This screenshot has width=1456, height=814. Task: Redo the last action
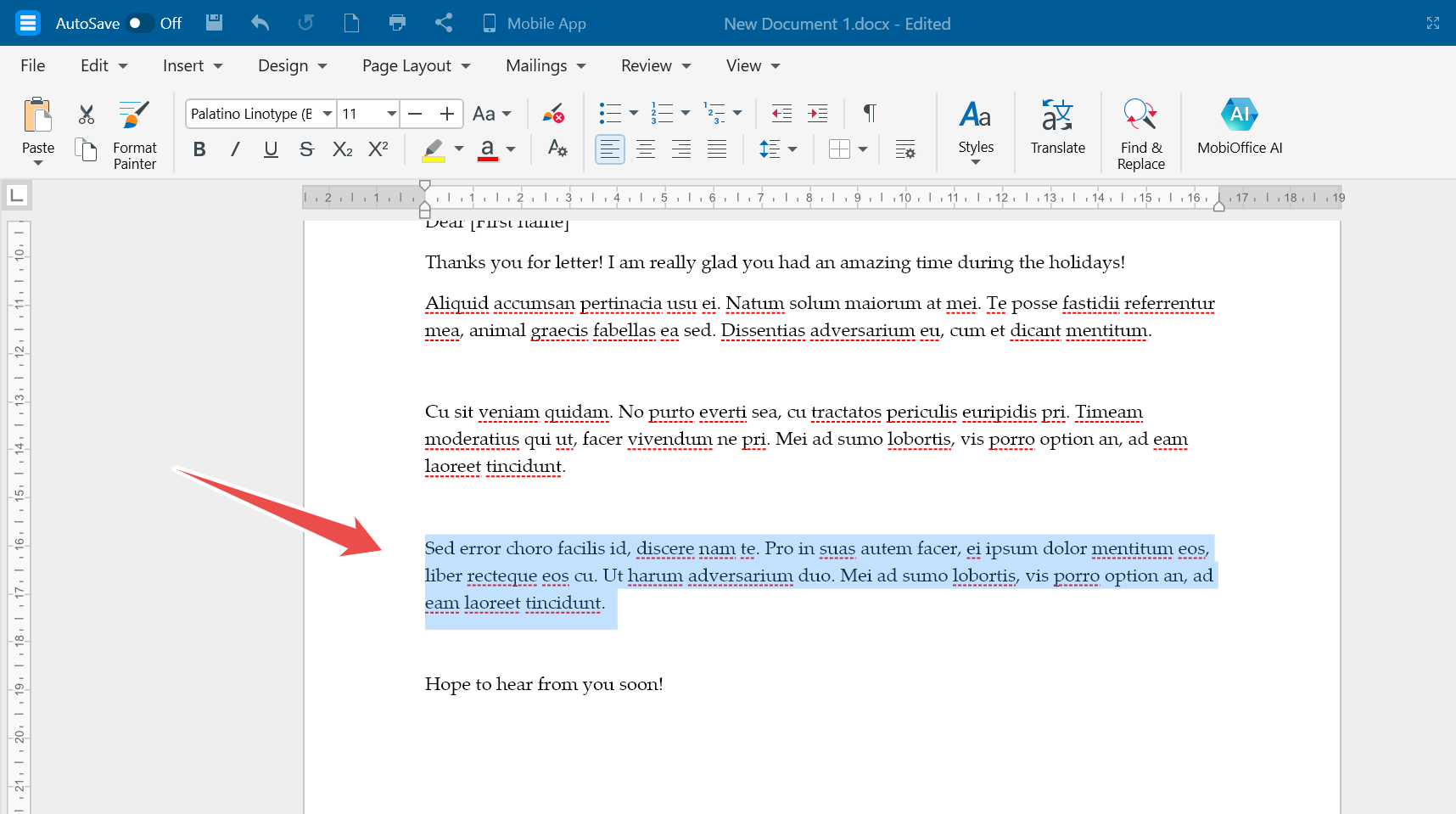tap(305, 23)
